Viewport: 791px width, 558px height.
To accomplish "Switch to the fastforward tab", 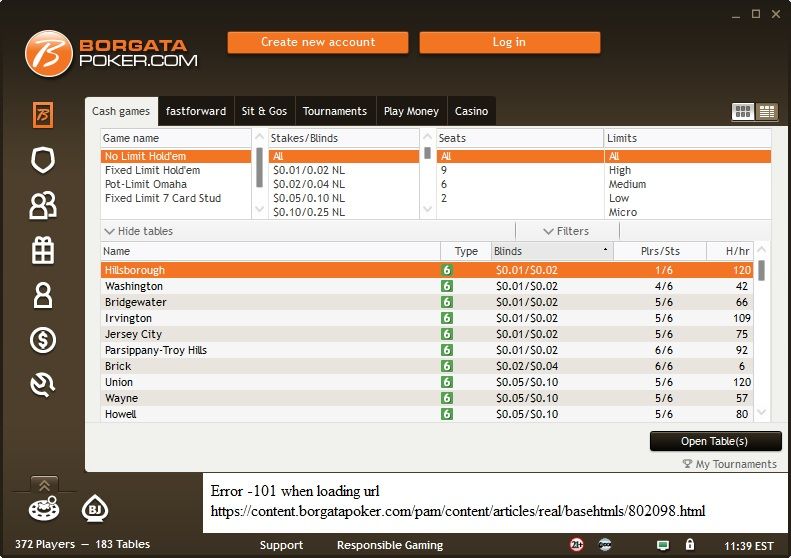I will coord(196,111).
